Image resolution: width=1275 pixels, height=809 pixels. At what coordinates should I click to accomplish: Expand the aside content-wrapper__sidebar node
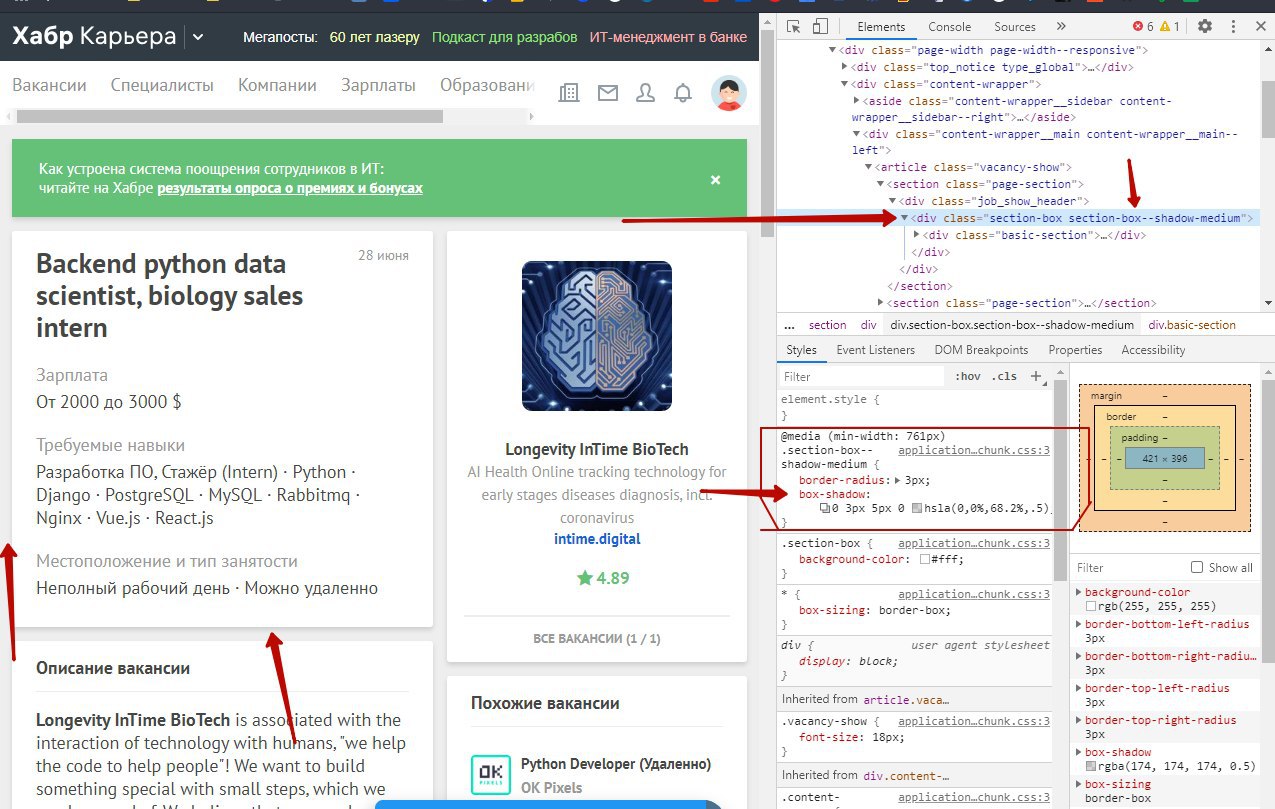coord(856,101)
